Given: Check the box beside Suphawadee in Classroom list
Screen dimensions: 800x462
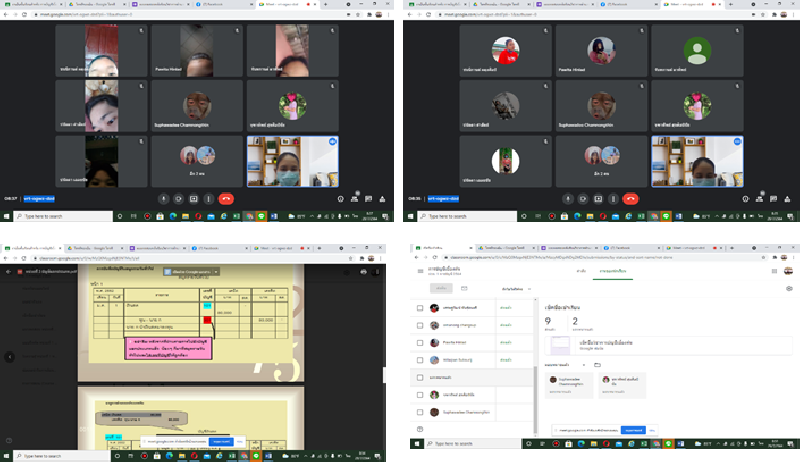Looking at the screenshot, I should pos(420,411).
